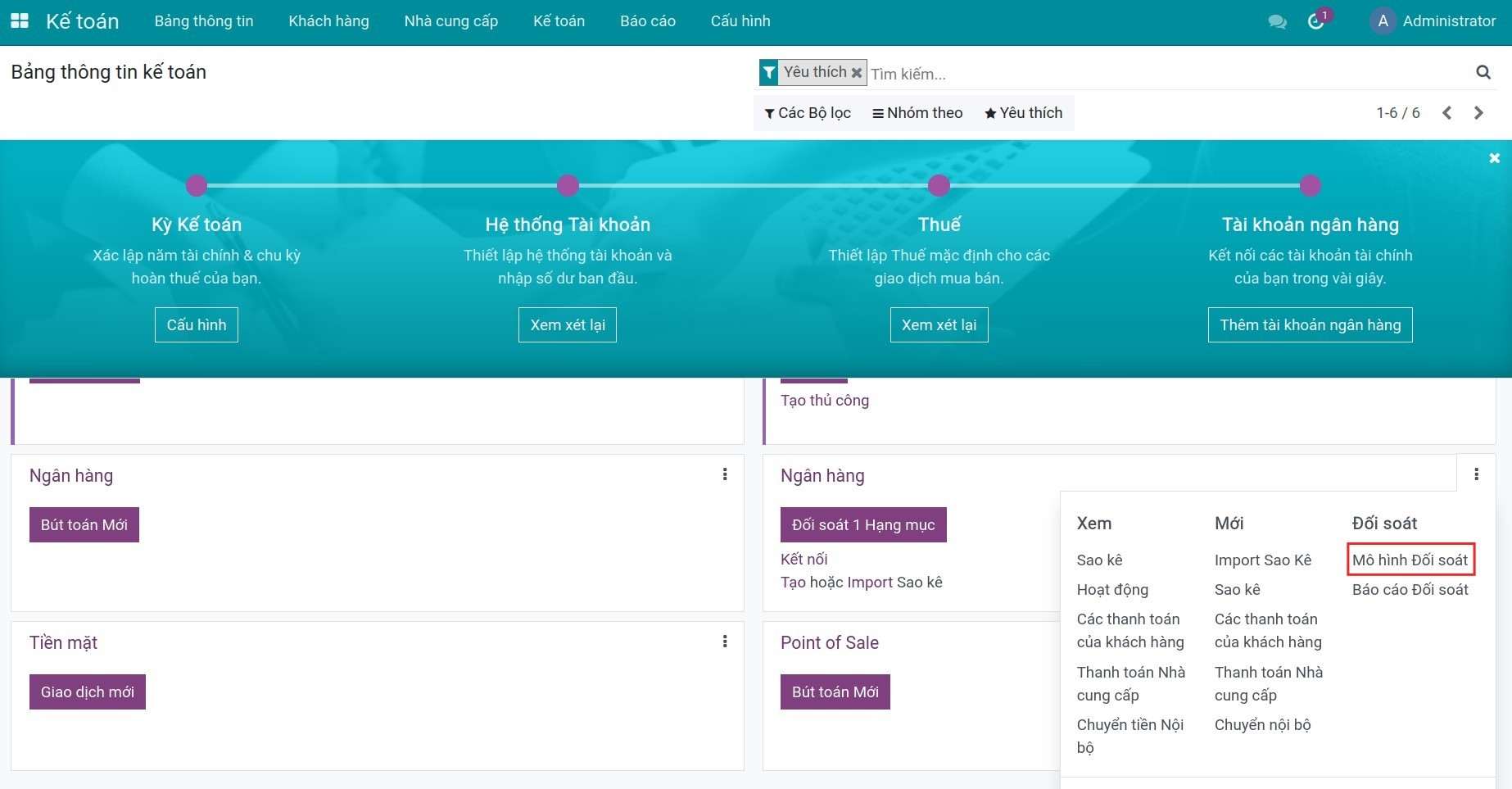Image resolution: width=1512 pixels, height=789 pixels.
Task: Open the Khách hàng menu
Action: tap(328, 21)
